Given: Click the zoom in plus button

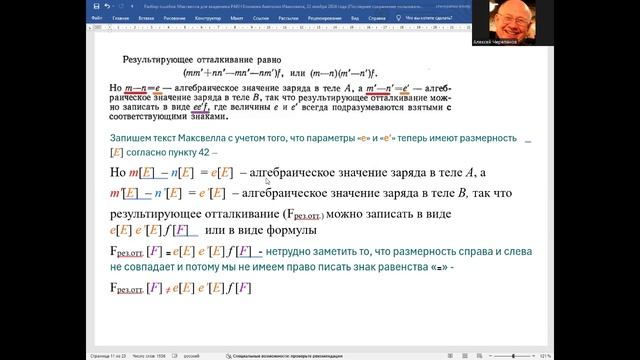Looking at the screenshot, I should click(x=533, y=356).
